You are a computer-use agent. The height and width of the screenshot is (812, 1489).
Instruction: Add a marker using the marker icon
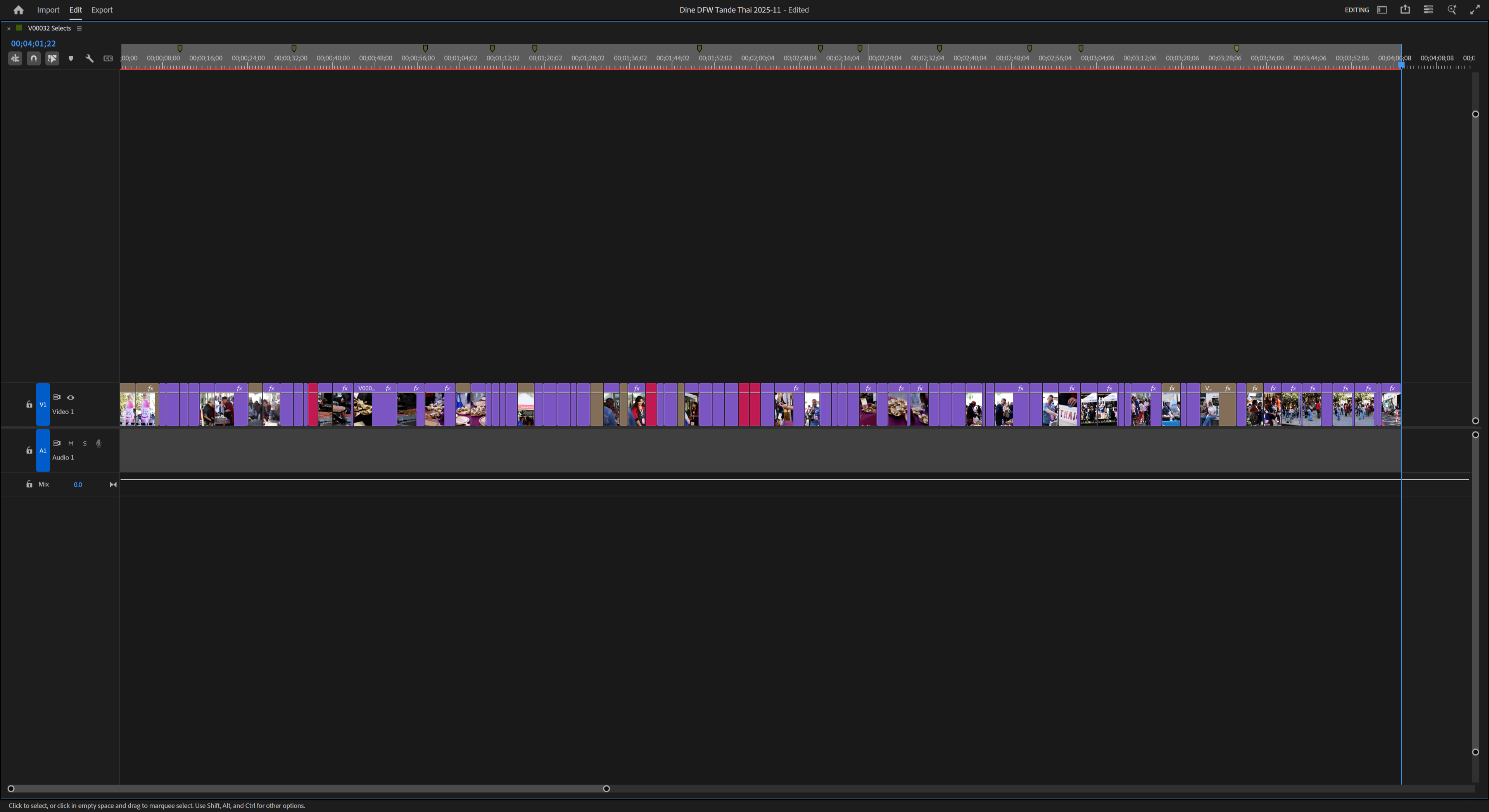click(x=71, y=59)
